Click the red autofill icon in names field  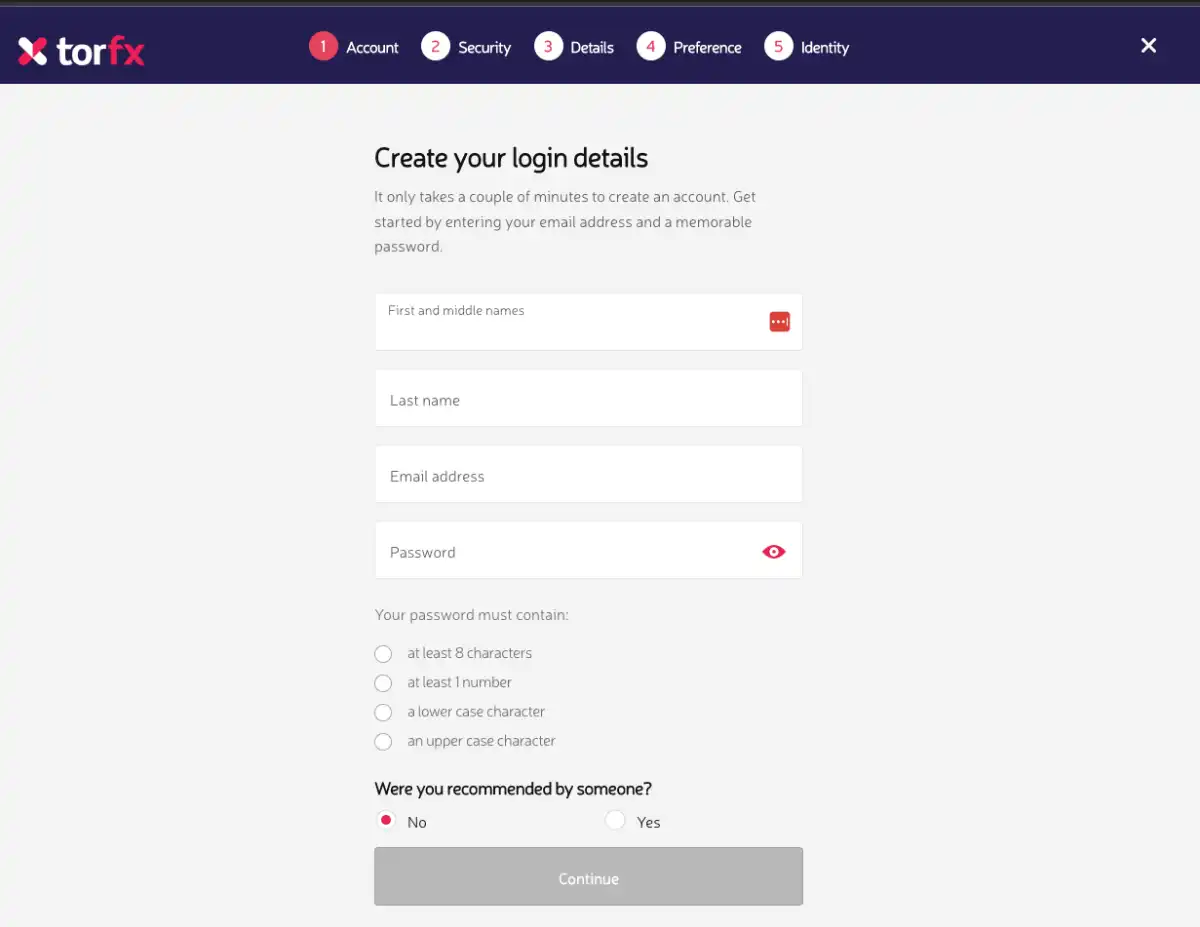tap(779, 321)
